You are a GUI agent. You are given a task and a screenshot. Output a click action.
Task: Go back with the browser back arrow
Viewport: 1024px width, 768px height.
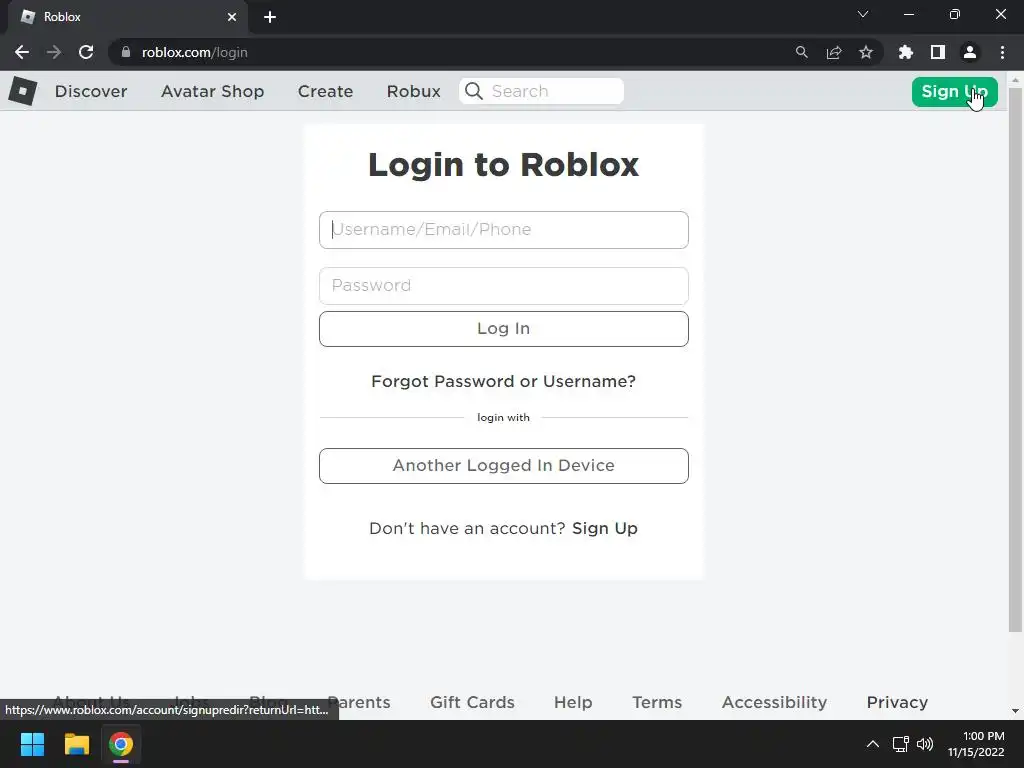(x=22, y=52)
